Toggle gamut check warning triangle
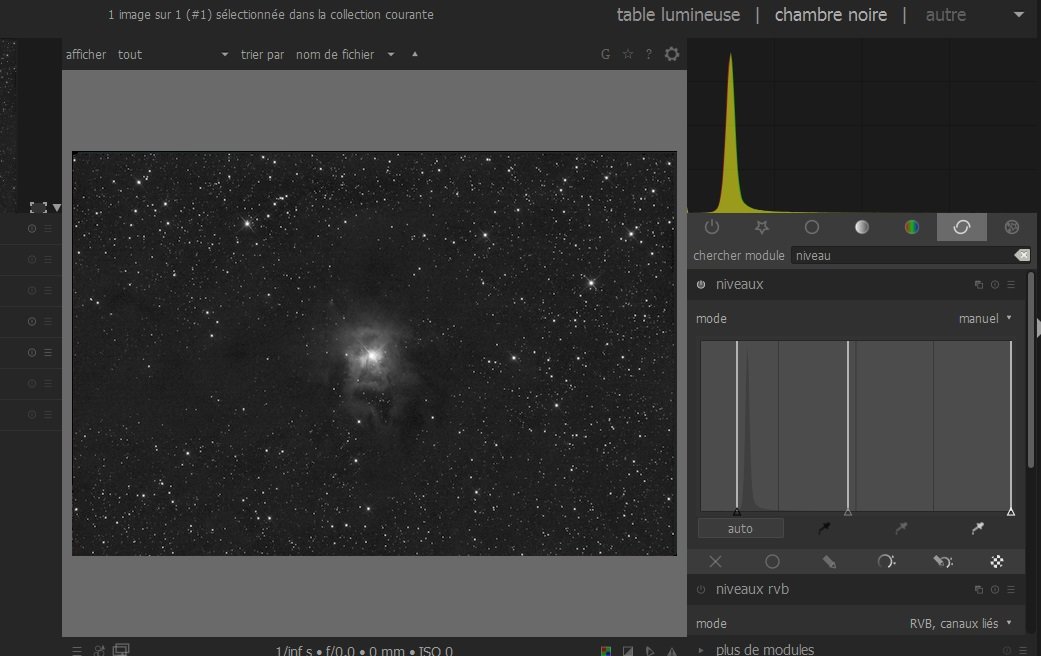 [672, 651]
